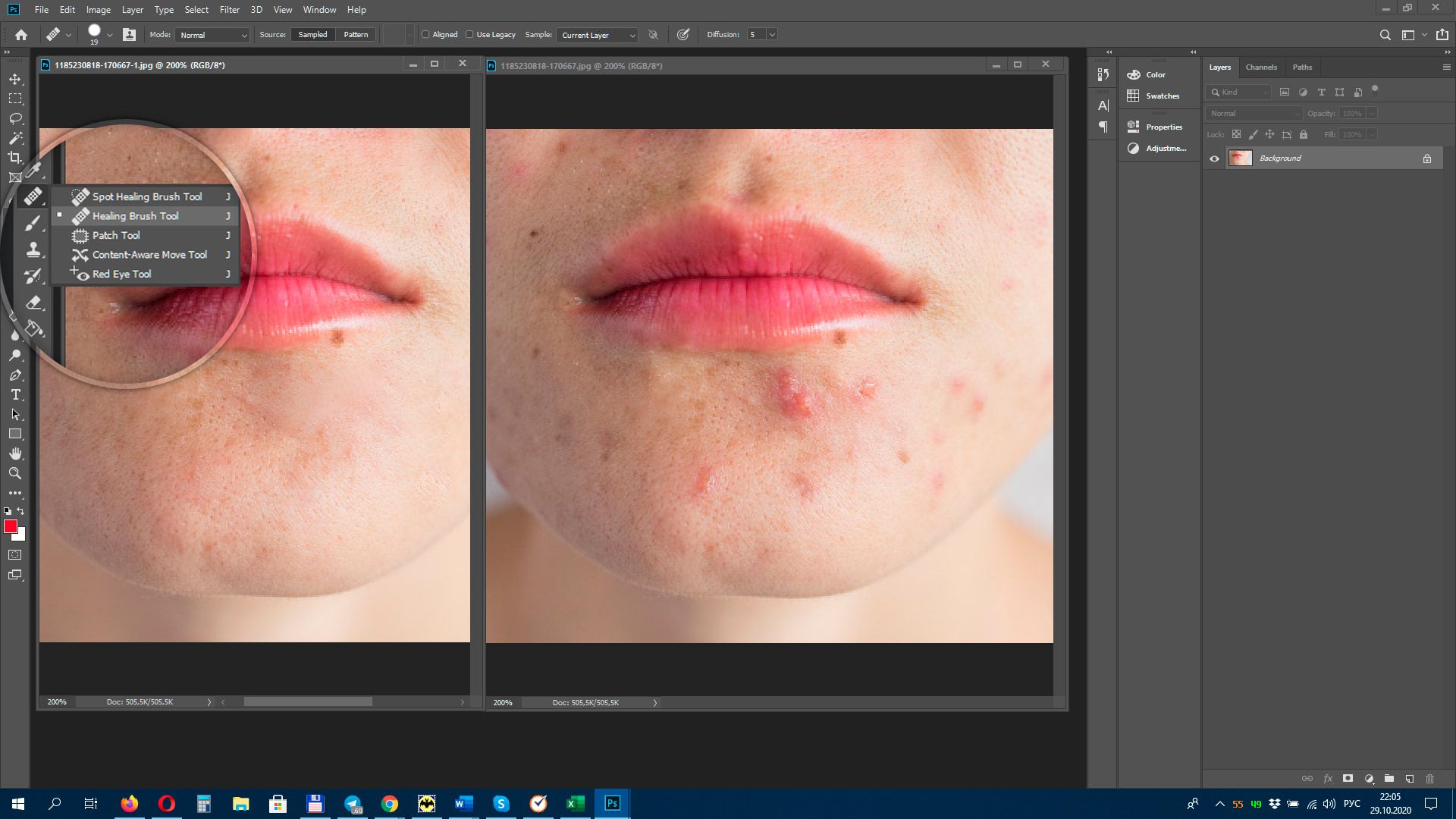Click the Background layer label

point(1279,158)
